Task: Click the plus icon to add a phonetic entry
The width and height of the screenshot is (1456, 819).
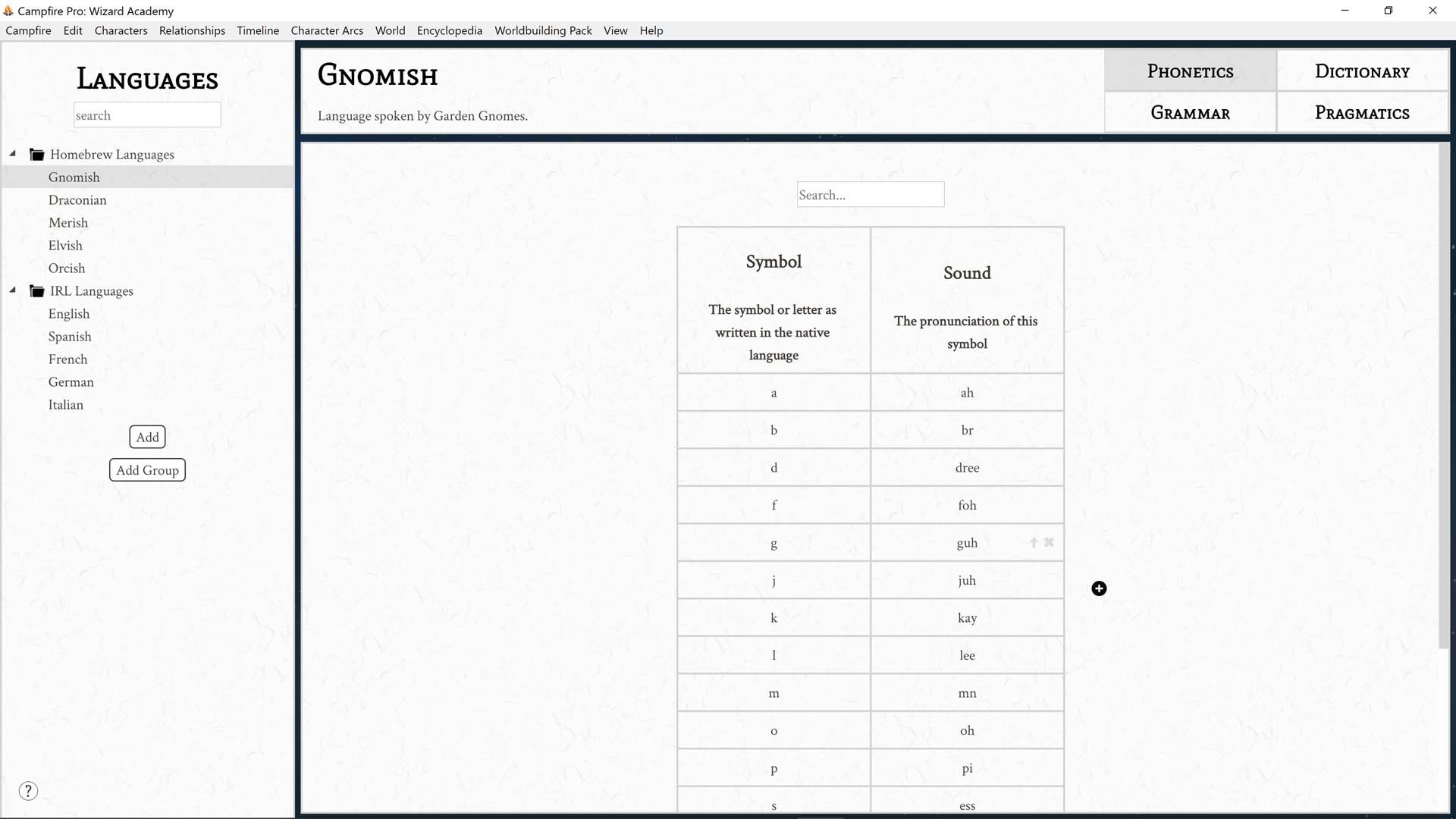Action: coord(1099,588)
